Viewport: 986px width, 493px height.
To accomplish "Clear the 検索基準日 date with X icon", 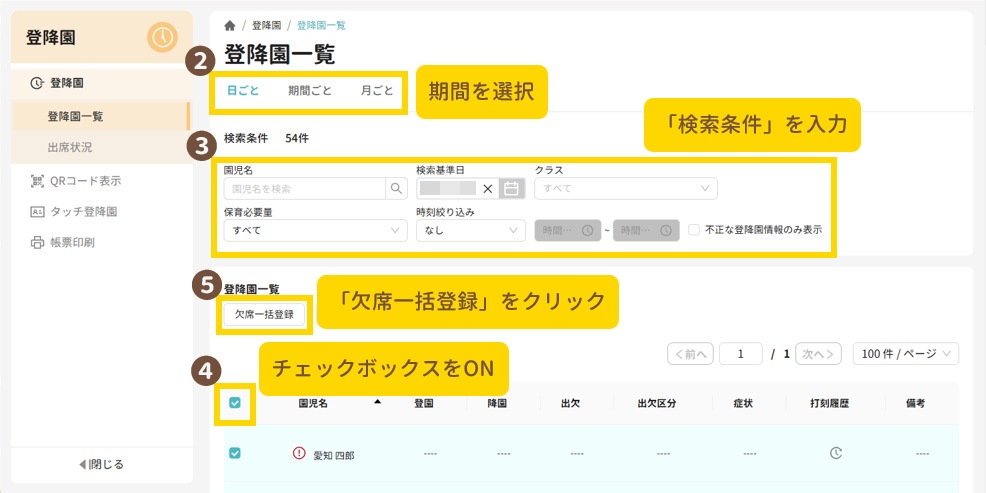I will point(488,188).
